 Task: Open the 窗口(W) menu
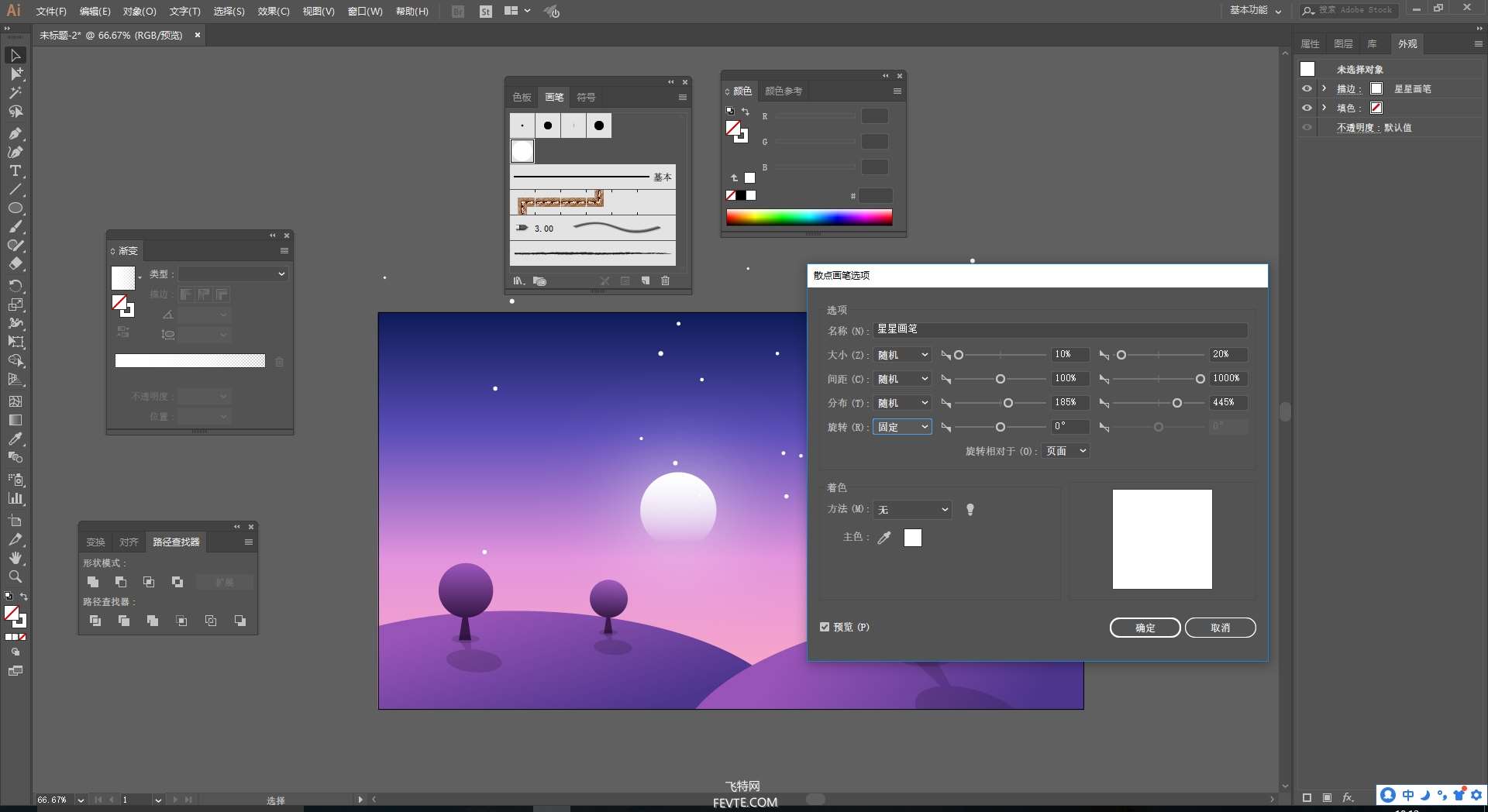[x=365, y=12]
